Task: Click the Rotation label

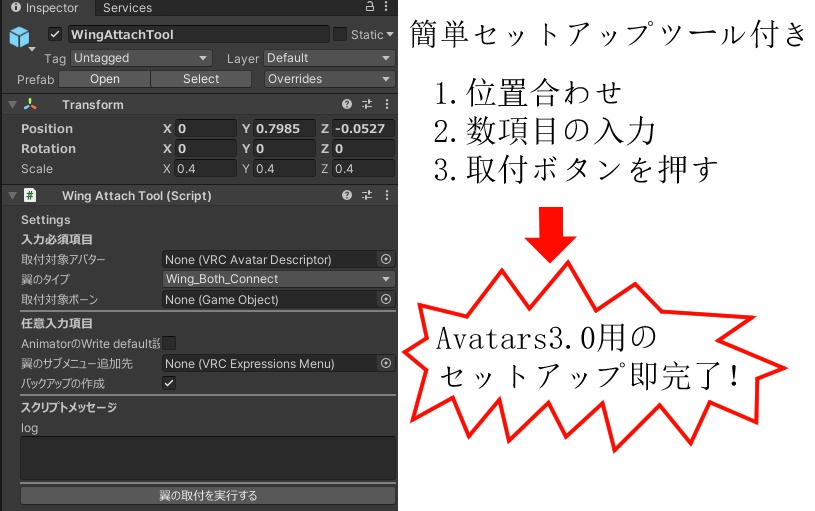Action: click(x=48, y=149)
